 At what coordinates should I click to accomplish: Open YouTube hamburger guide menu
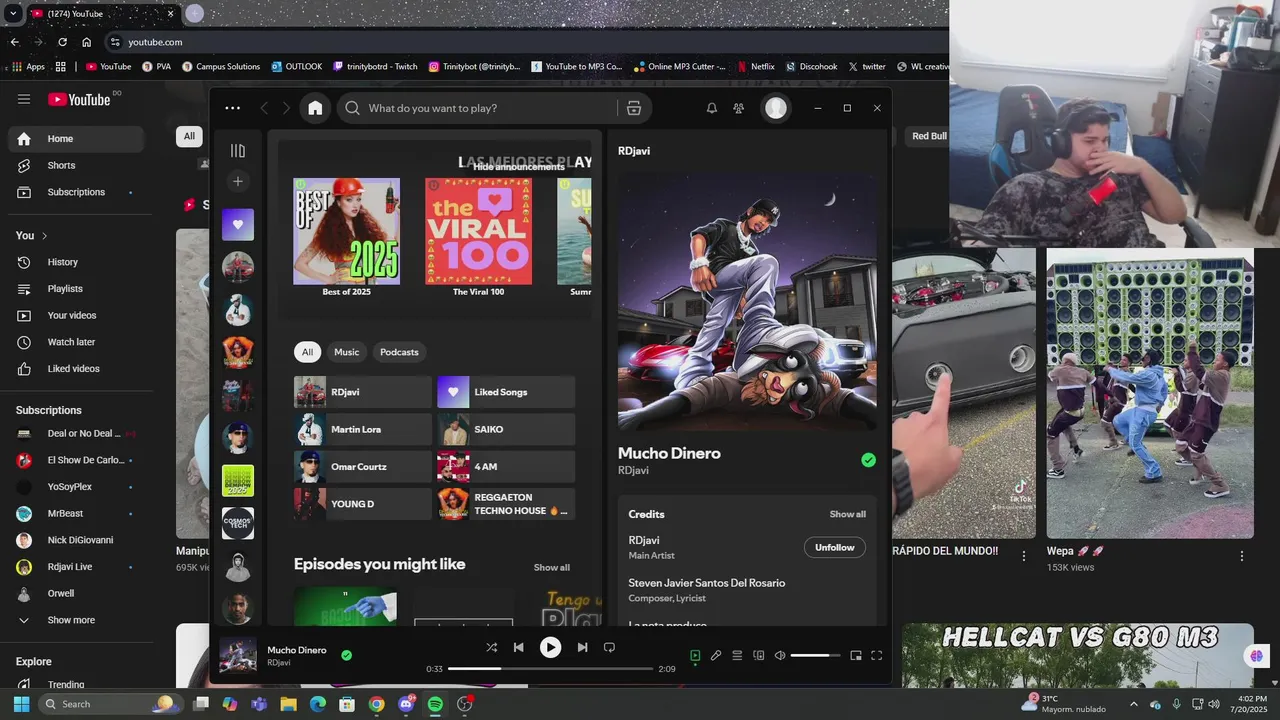[x=24, y=99]
